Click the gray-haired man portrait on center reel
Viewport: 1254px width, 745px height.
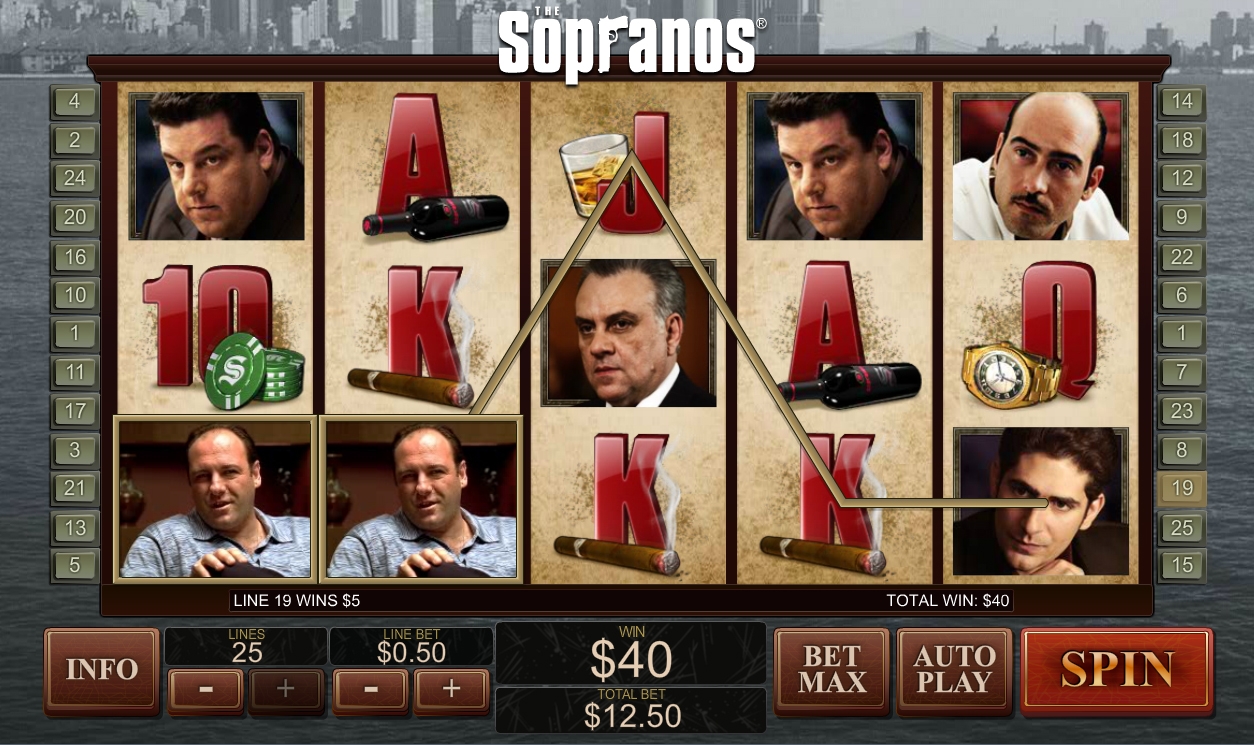click(629, 333)
